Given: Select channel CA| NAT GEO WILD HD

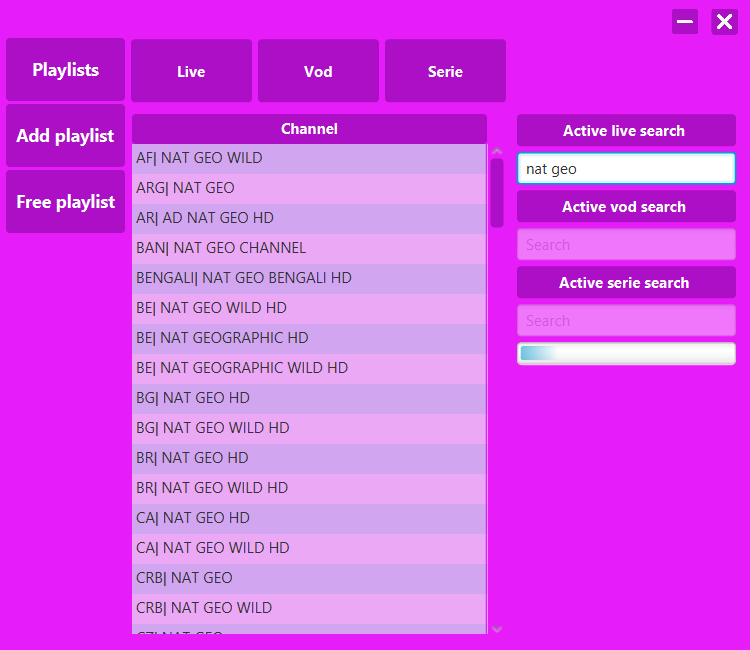Looking at the screenshot, I should [x=309, y=549].
